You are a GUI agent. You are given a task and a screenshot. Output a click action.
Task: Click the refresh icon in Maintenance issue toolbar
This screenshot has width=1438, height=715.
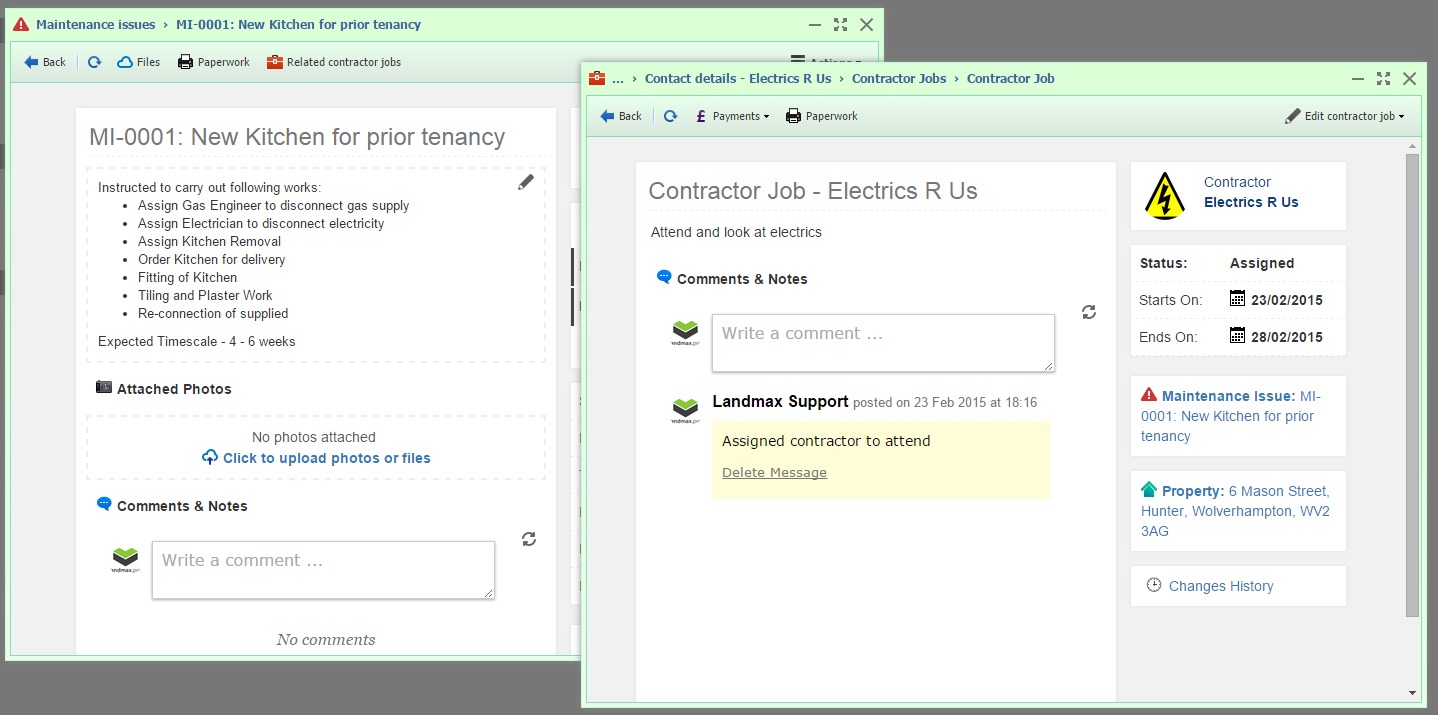click(94, 62)
